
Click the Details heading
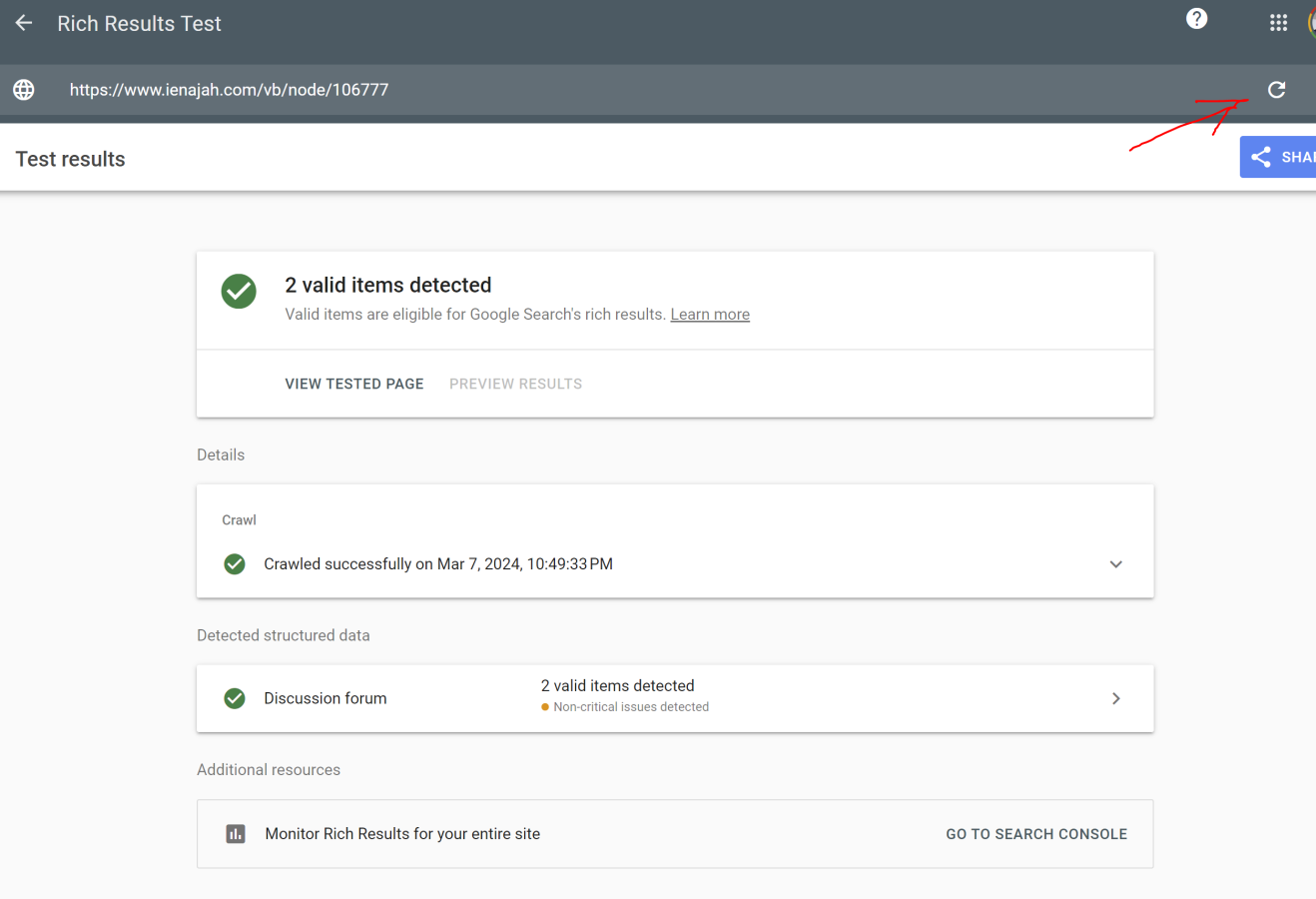coord(221,454)
